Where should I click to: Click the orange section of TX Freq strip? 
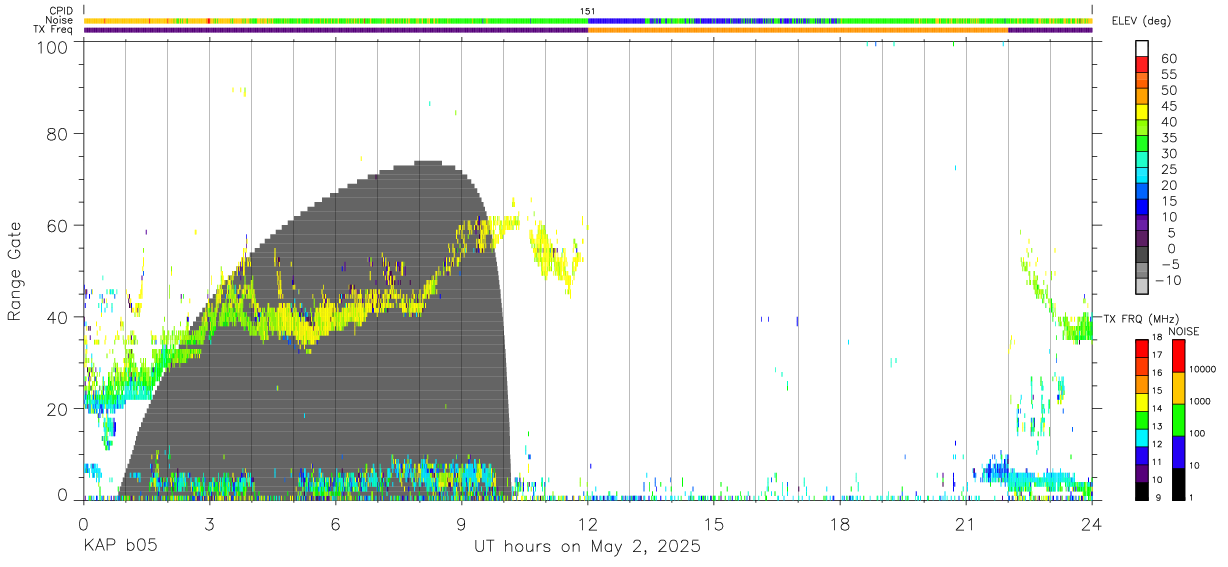[x=798, y=30]
